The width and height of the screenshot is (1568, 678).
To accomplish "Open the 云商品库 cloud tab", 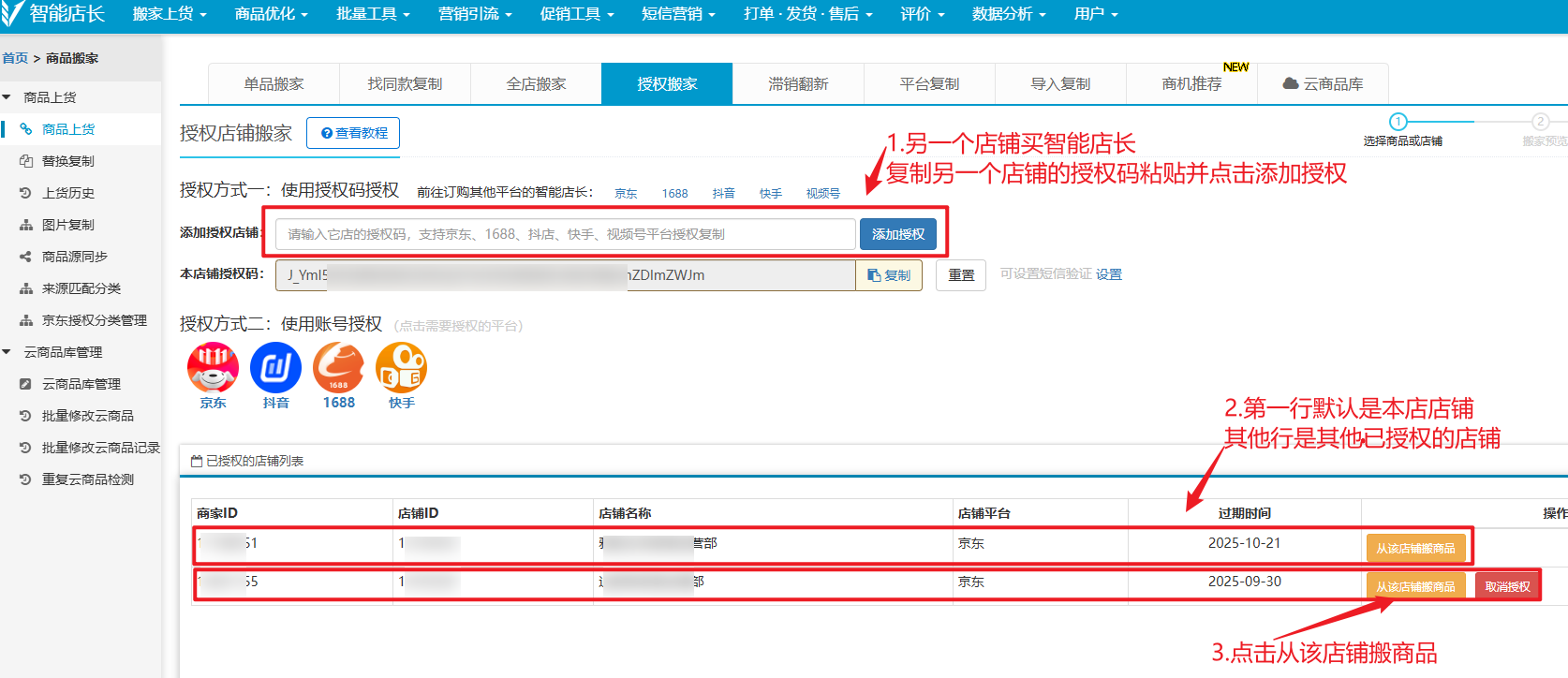I will (1323, 84).
